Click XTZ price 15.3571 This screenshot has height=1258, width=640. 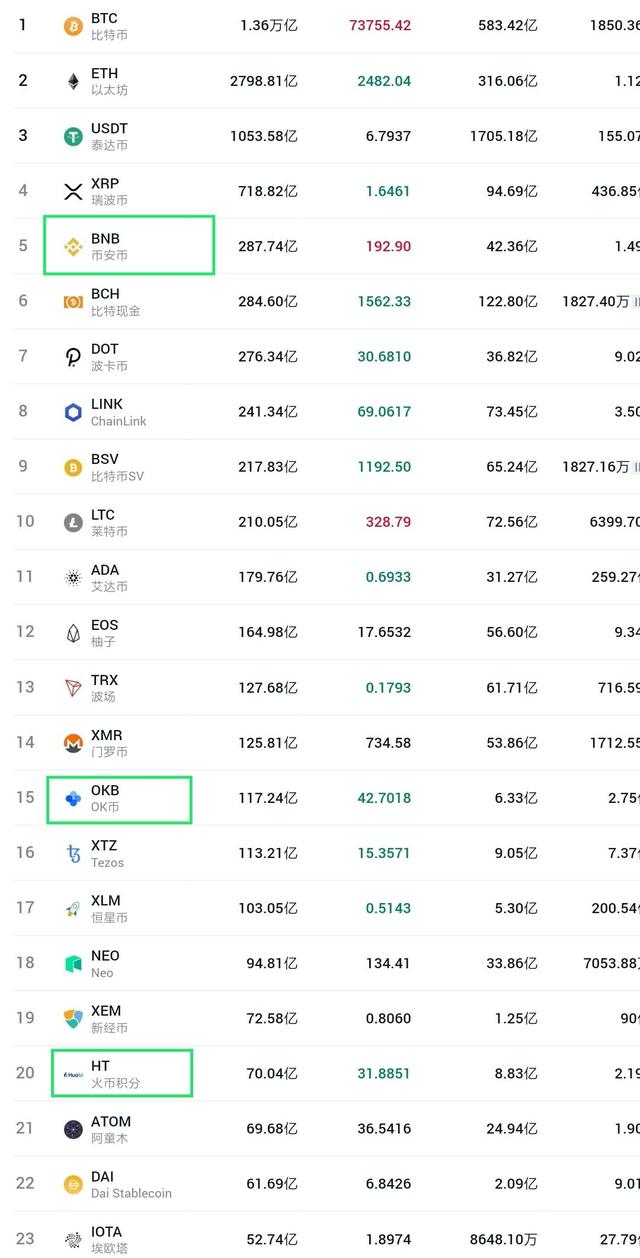(x=384, y=853)
